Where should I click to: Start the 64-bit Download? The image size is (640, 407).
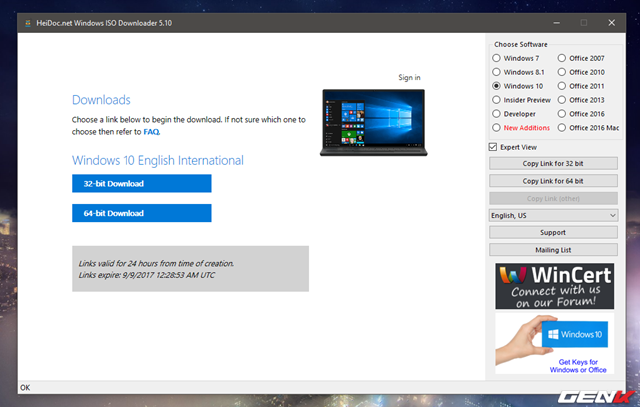pyautogui.click(x=142, y=213)
